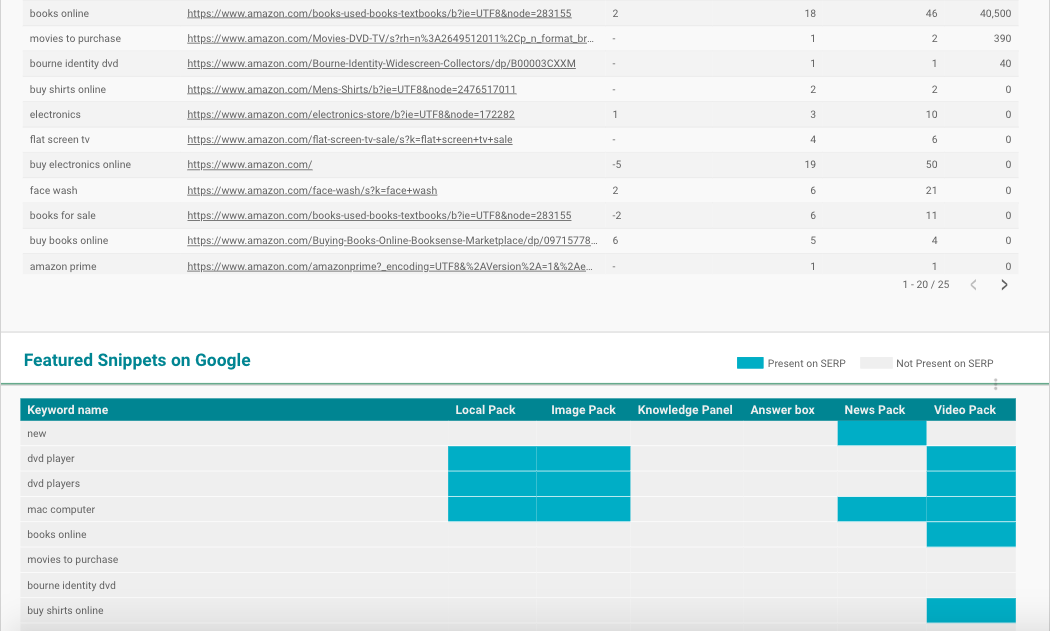The height and width of the screenshot is (631, 1050).
Task: Click the 'Featured Snippets on Google' heading
Action: pos(137,360)
